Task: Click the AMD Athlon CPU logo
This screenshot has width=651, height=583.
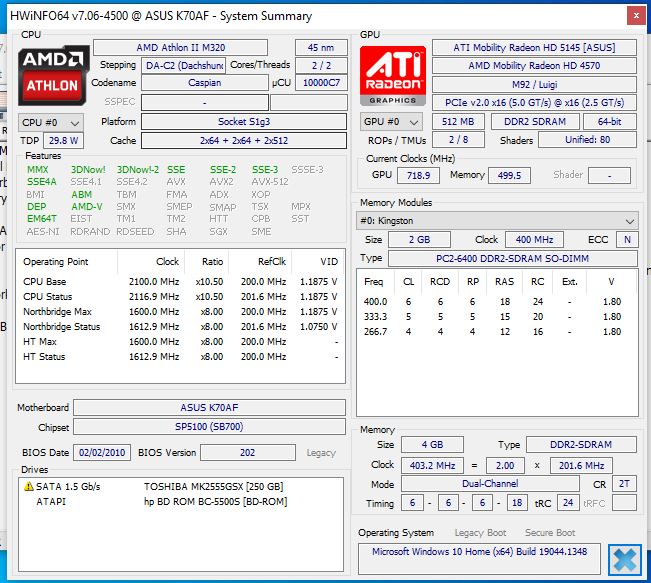Action: point(54,75)
